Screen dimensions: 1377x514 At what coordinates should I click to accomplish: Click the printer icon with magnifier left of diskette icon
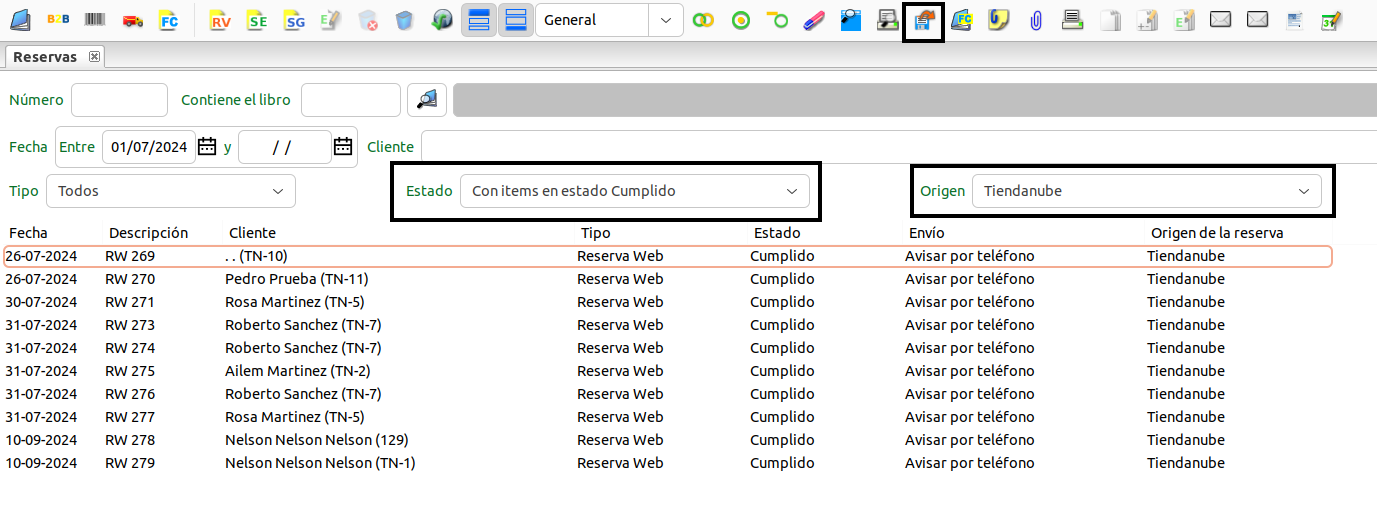point(887,20)
